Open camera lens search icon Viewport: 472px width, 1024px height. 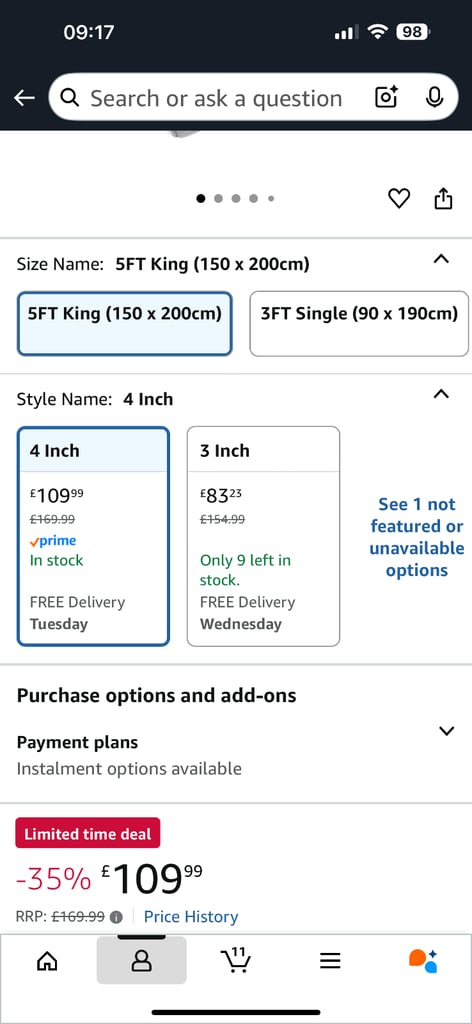point(386,97)
